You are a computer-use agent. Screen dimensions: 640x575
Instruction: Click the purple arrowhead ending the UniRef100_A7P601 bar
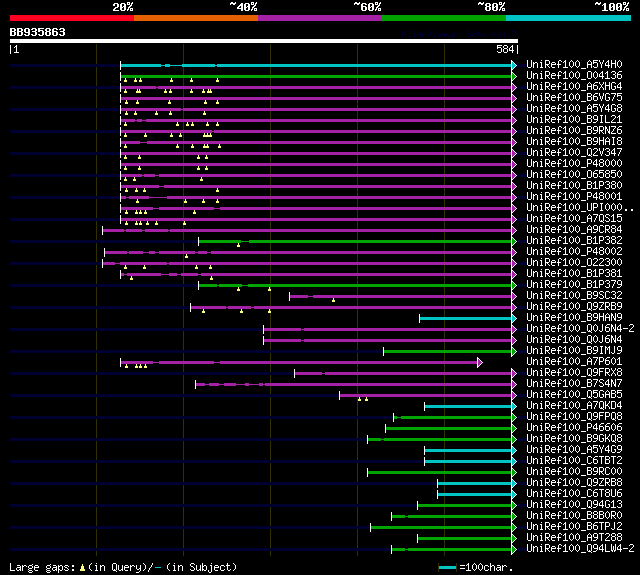(480, 362)
